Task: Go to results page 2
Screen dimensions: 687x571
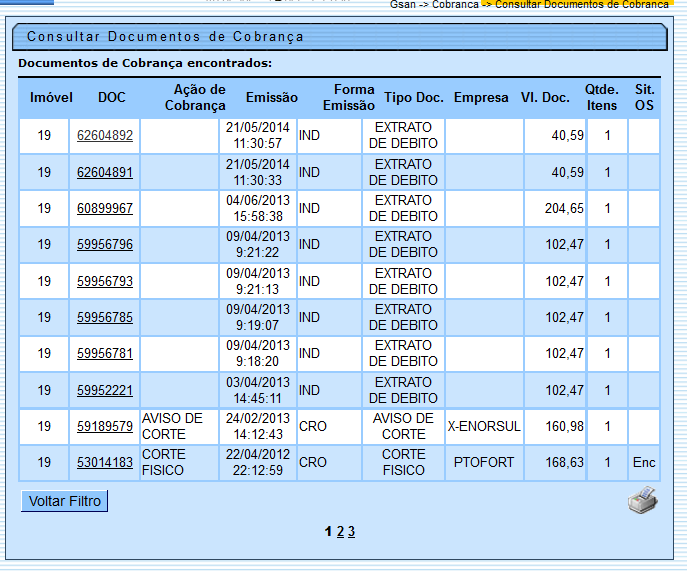Action: click(x=340, y=532)
